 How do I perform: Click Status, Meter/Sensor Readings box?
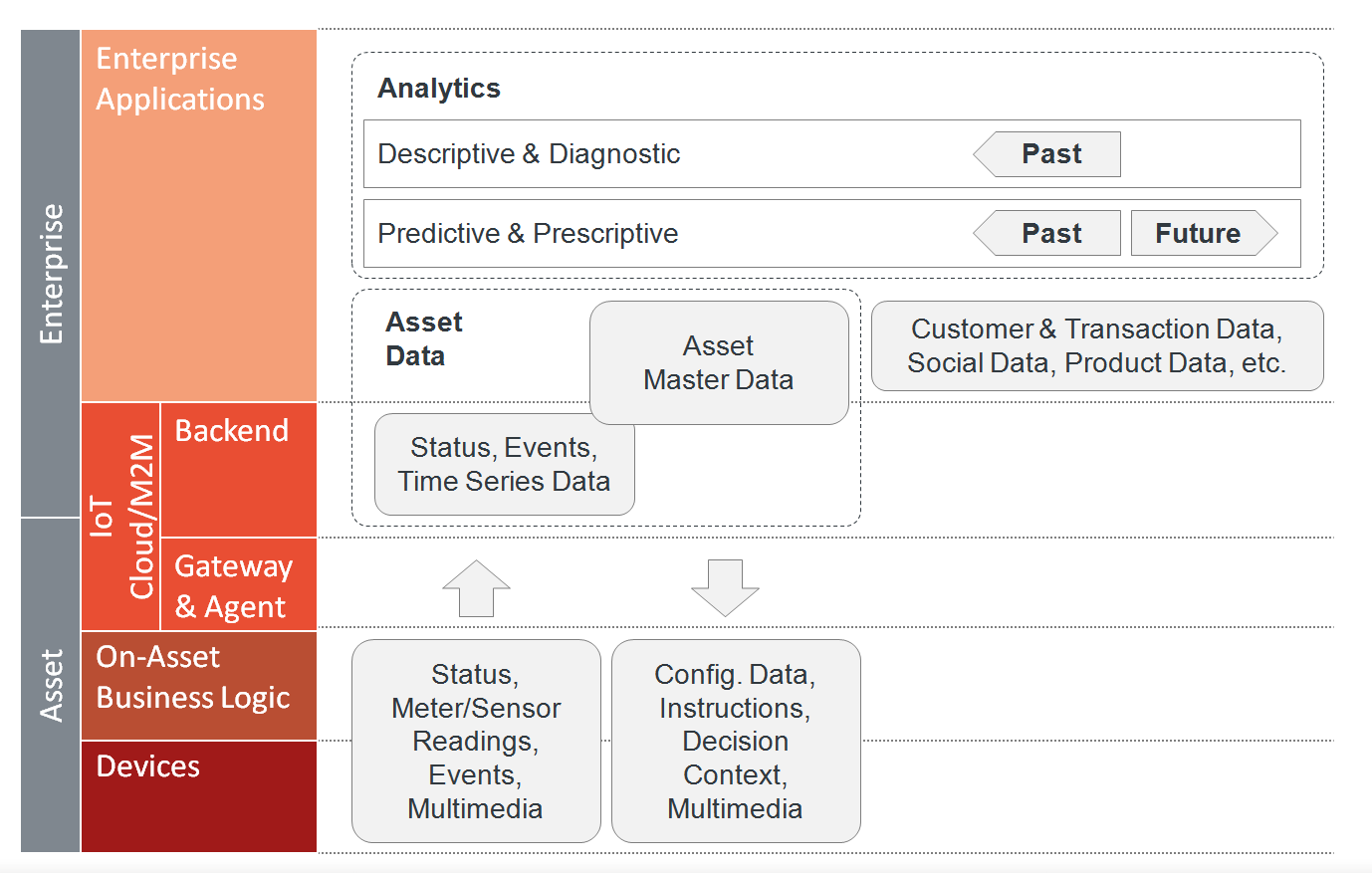click(x=476, y=741)
